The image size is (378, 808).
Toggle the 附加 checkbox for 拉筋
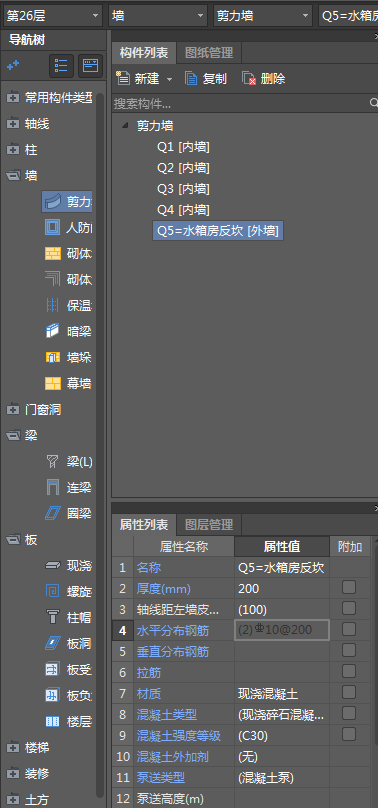[x=349, y=671]
